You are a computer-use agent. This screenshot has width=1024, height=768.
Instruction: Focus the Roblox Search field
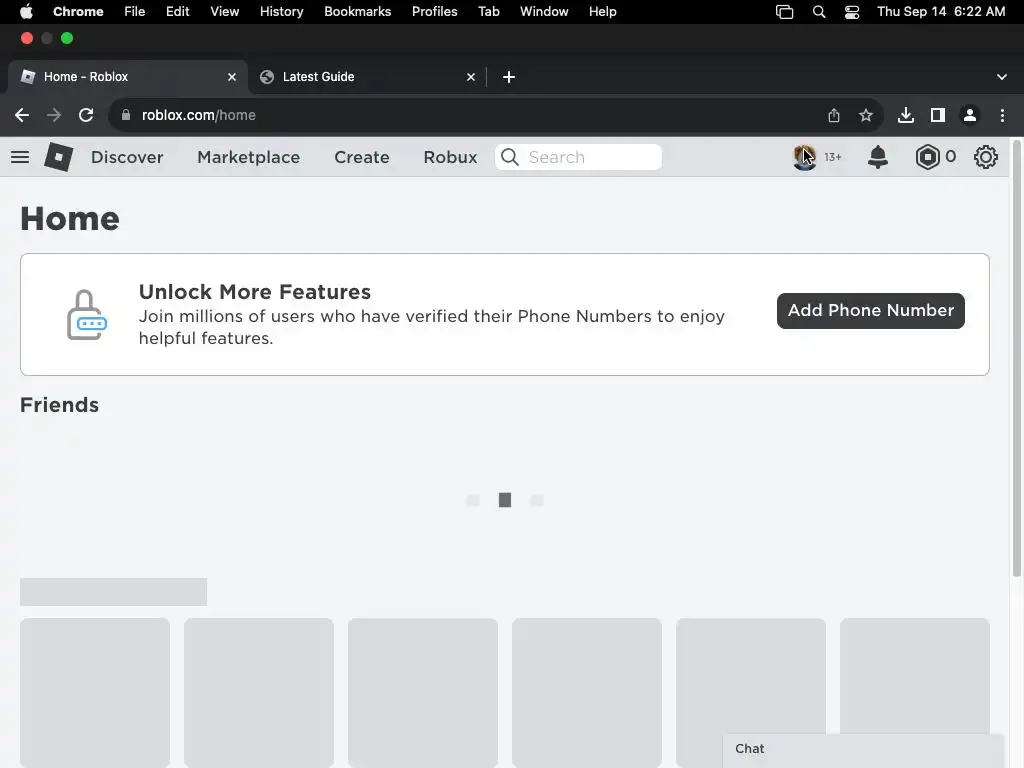(579, 157)
